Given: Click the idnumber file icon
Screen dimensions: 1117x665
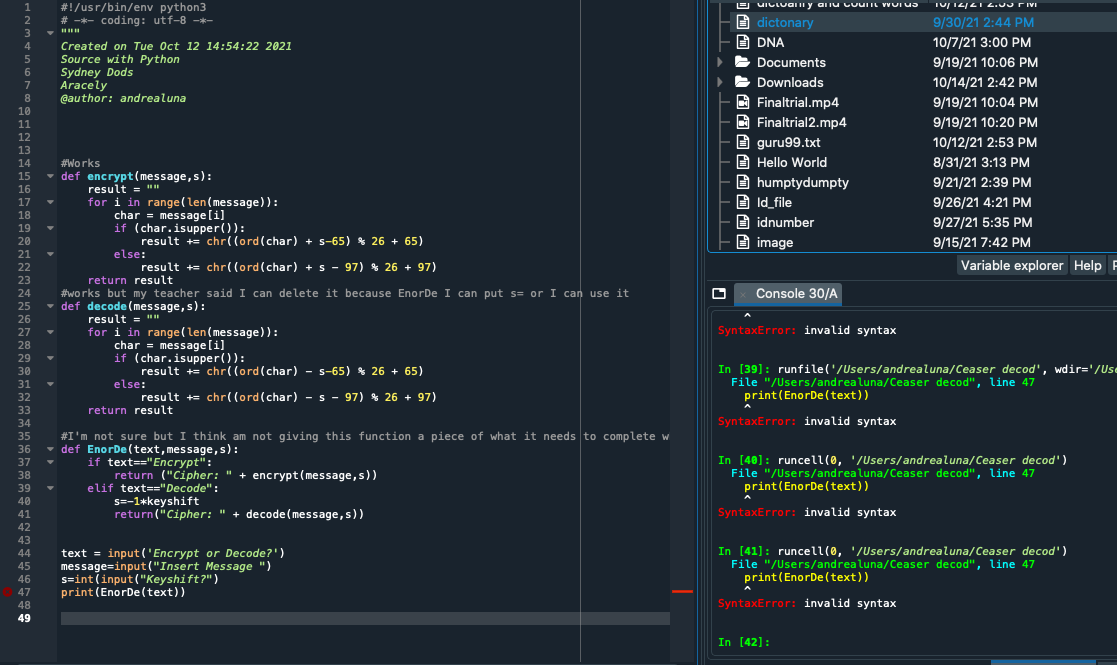Looking at the screenshot, I should [742, 221].
